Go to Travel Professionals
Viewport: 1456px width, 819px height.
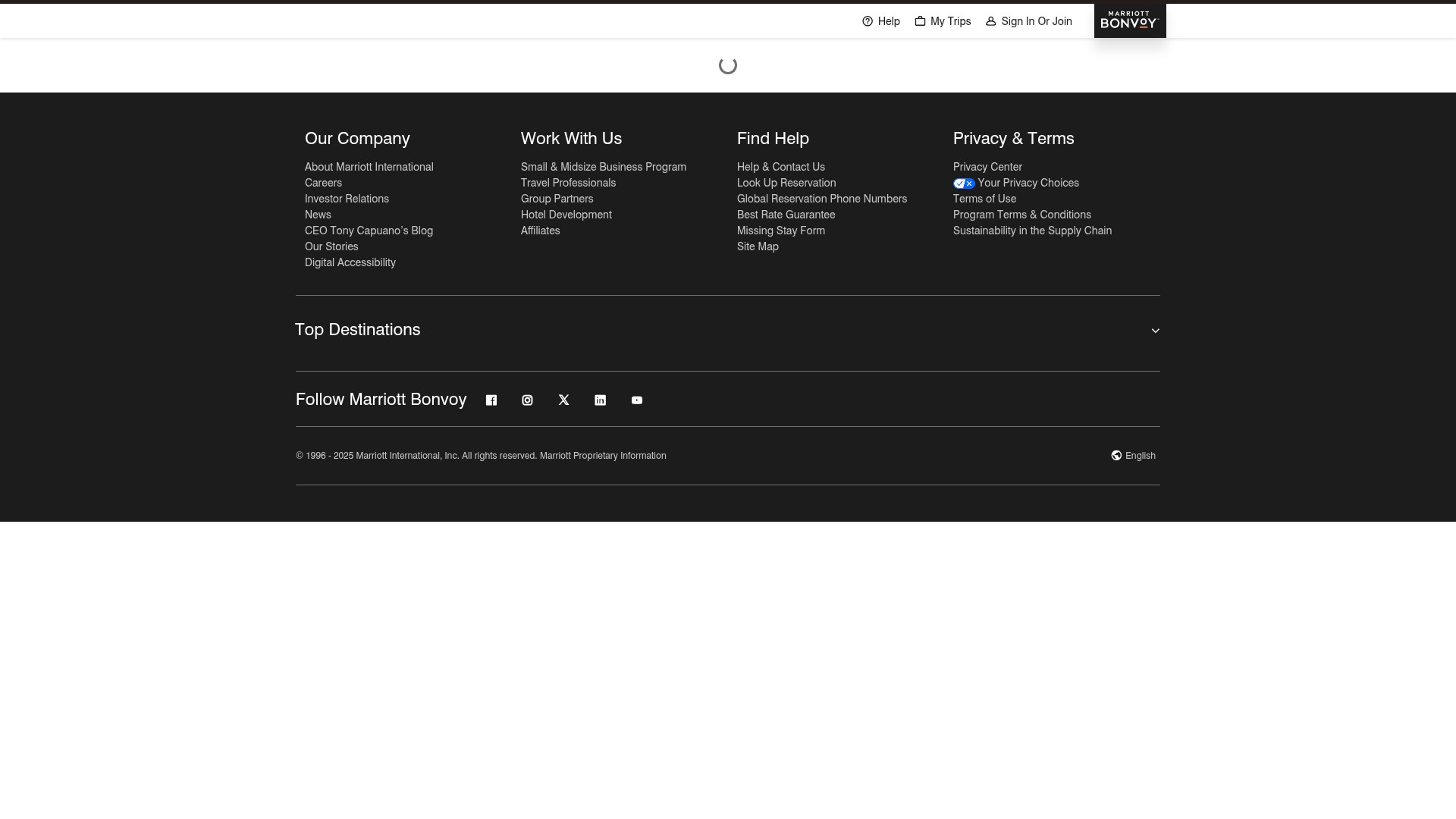click(568, 183)
